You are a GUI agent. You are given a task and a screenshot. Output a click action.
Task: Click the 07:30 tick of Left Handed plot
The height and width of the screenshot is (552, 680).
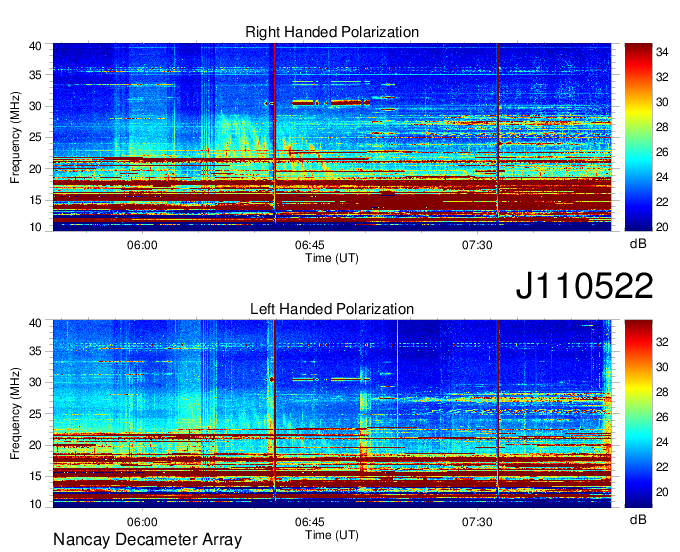pos(477,522)
